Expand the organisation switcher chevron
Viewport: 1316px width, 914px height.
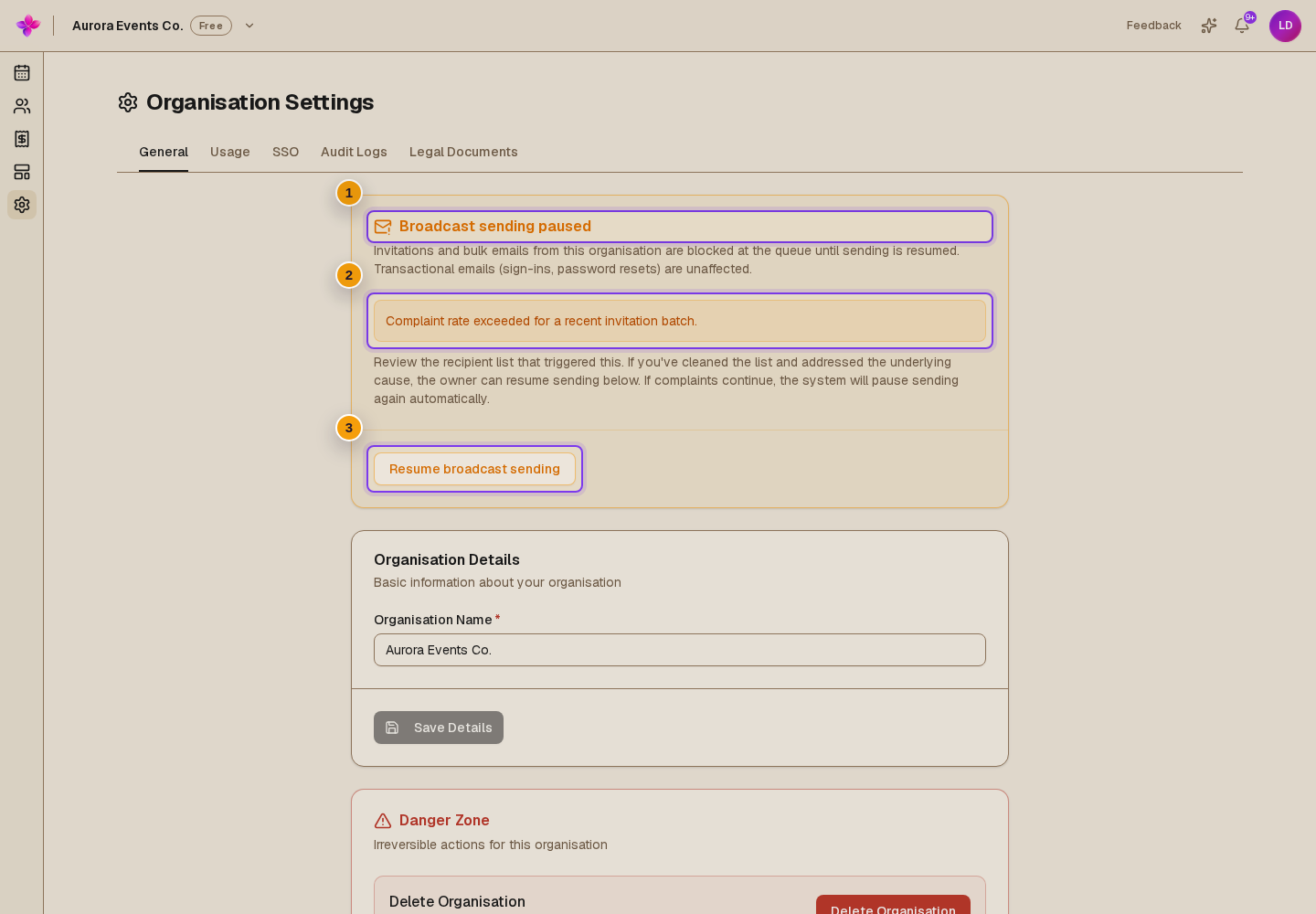click(249, 26)
